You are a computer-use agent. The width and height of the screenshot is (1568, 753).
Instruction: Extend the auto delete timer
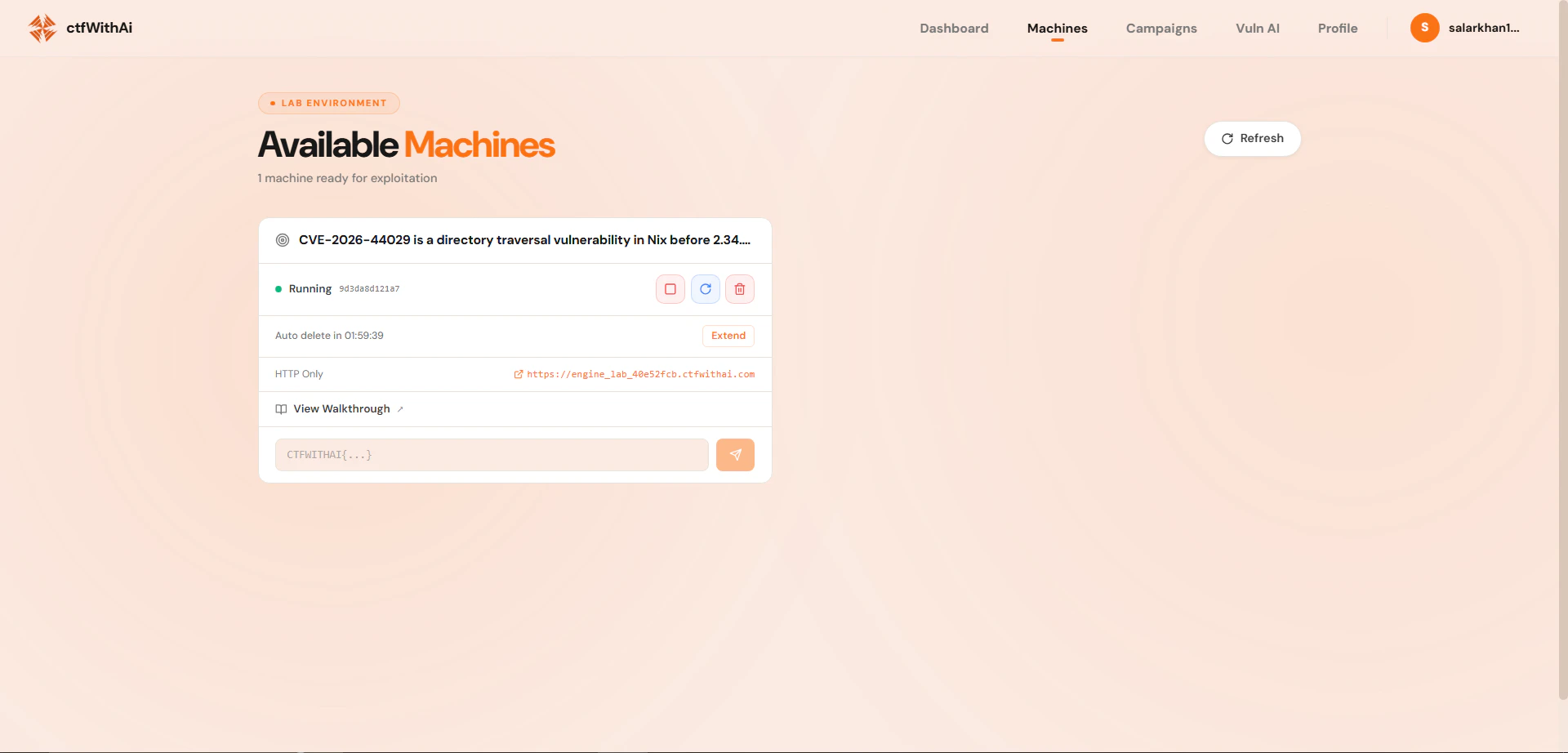click(728, 336)
